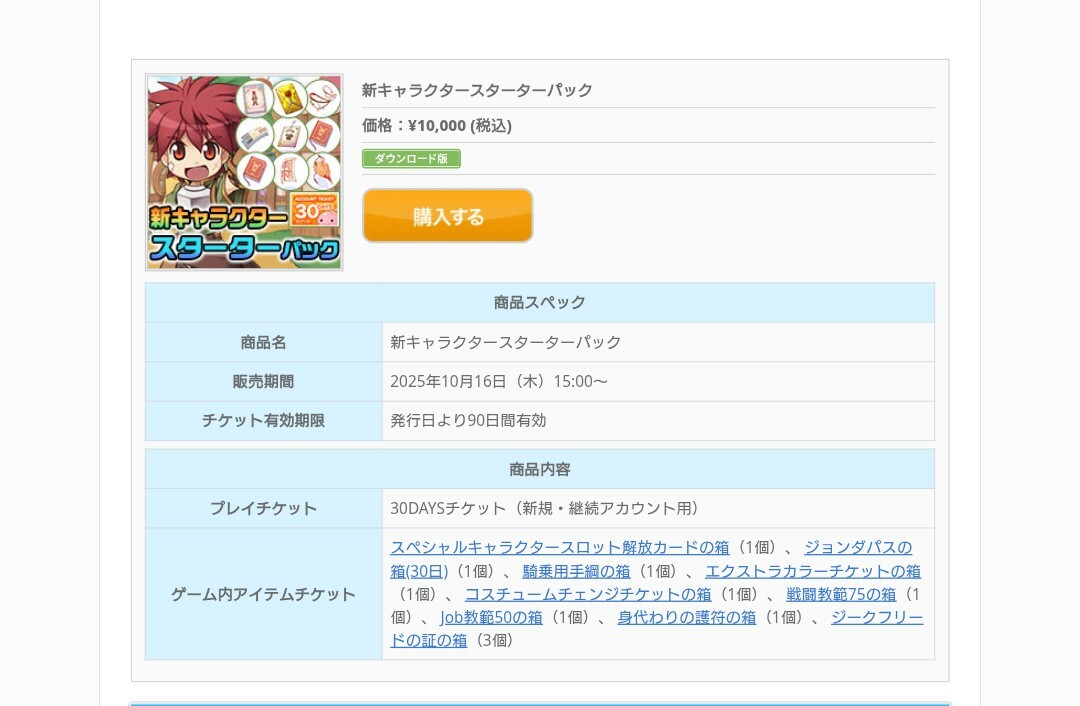Click the 30DAYS ticket icon in product image

[x=315, y=209]
